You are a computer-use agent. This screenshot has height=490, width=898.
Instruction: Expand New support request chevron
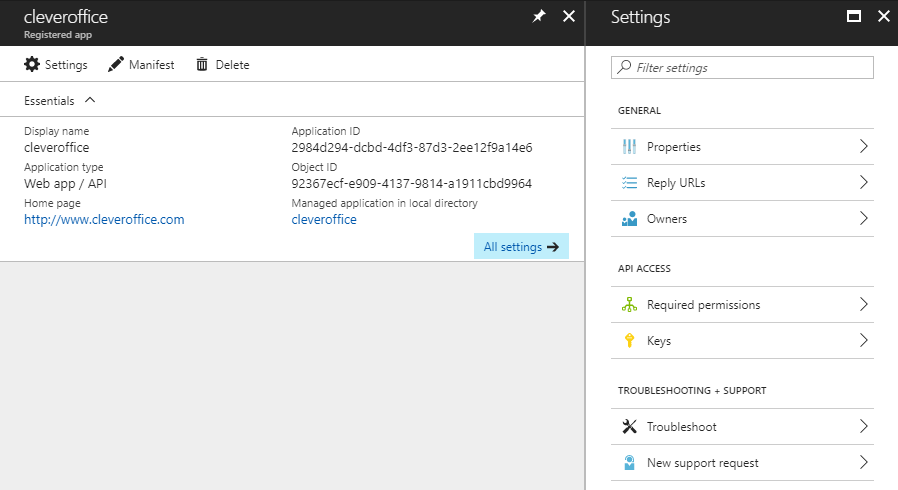click(864, 463)
